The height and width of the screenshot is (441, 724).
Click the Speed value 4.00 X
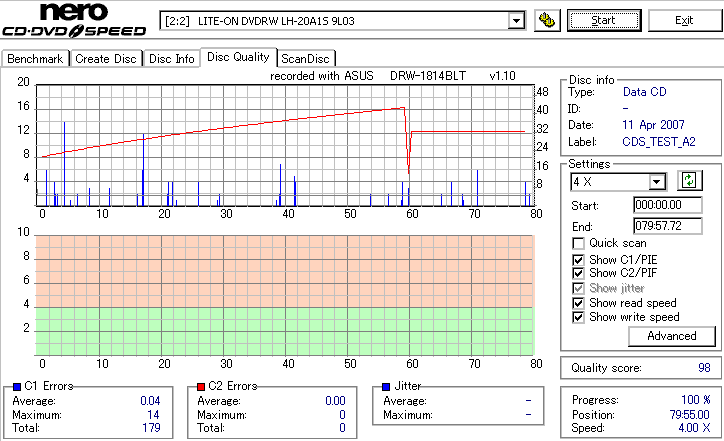(694, 428)
